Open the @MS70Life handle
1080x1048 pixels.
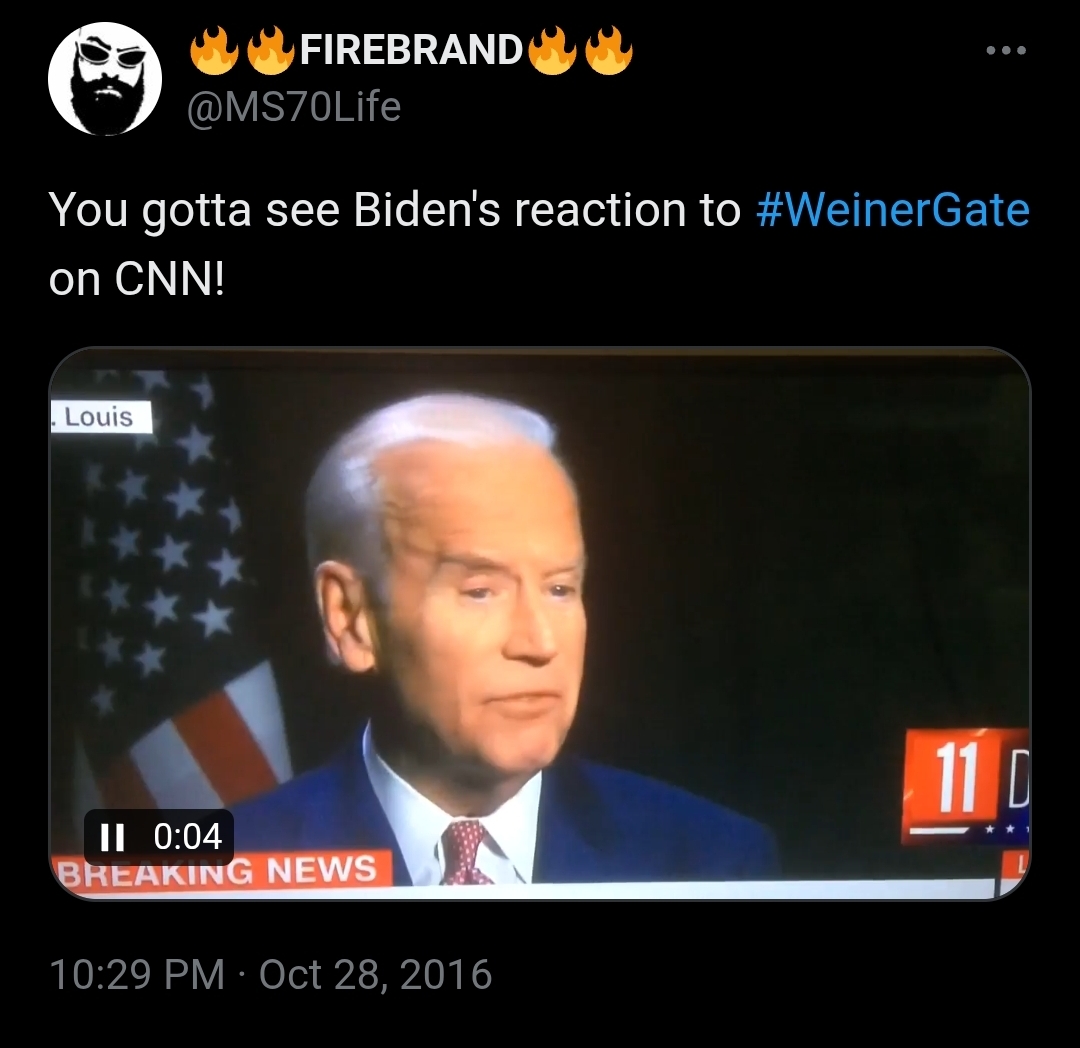pyautogui.click(x=294, y=107)
